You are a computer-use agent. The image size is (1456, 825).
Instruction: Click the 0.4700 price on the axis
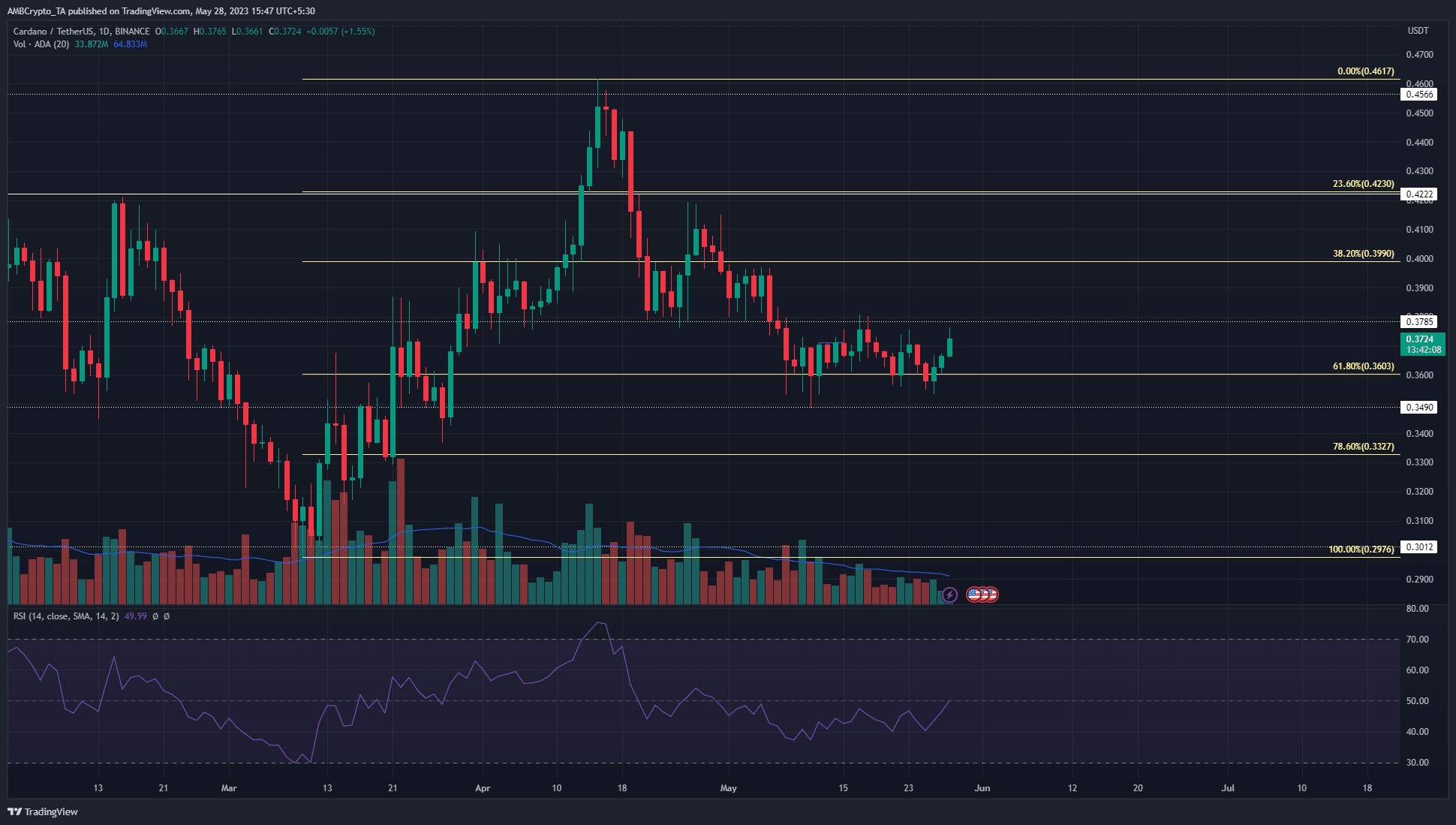pyautogui.click(x=1419, y=55)
